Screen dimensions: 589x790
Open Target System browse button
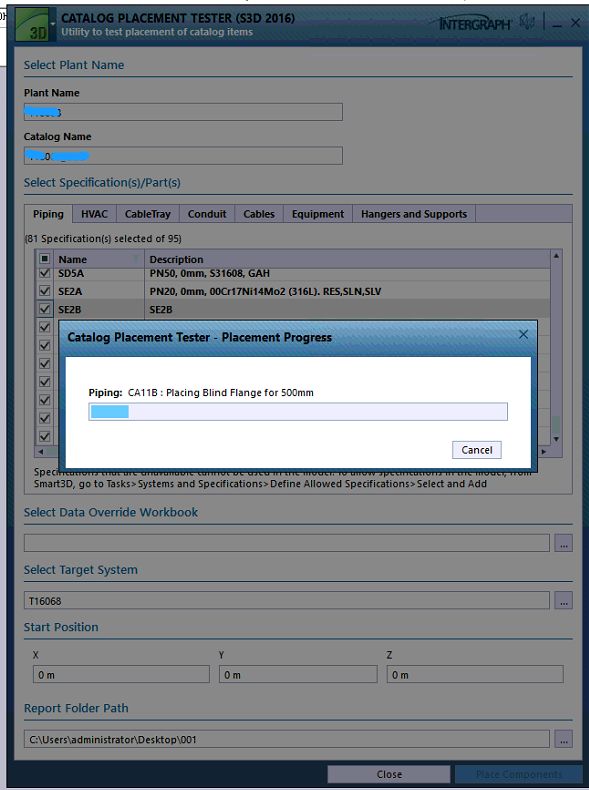pos(563,601)
